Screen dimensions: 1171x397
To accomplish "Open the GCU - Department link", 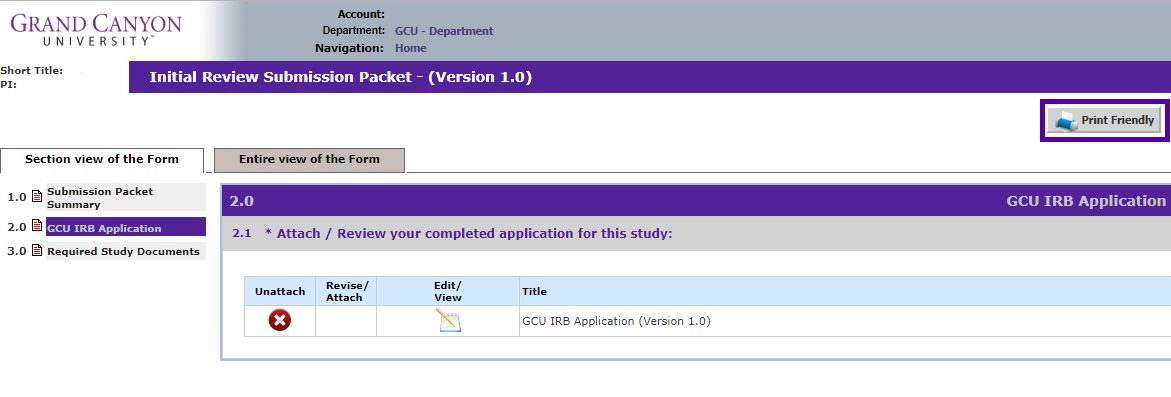I will tap(444, 31).
